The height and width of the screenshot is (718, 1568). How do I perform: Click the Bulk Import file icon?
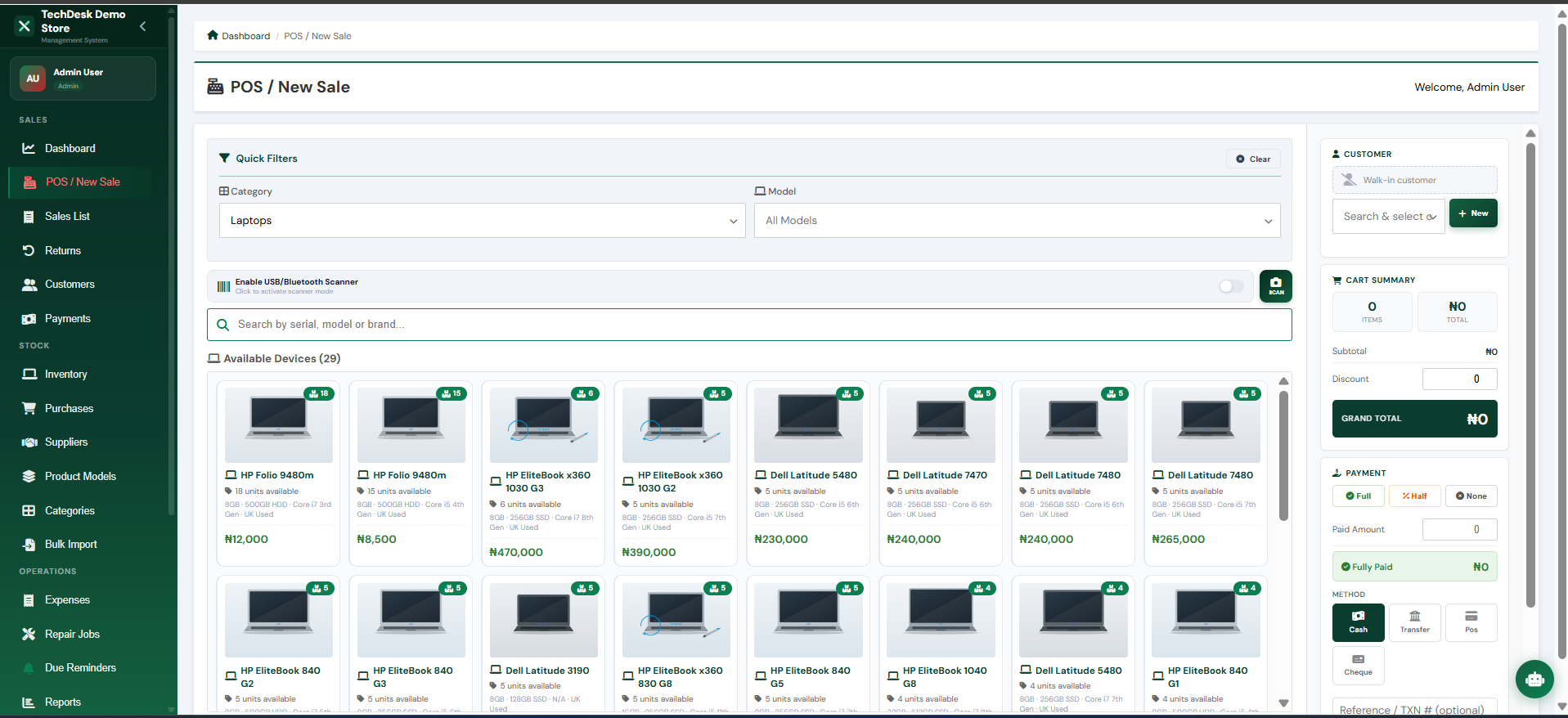click(29, 544)
